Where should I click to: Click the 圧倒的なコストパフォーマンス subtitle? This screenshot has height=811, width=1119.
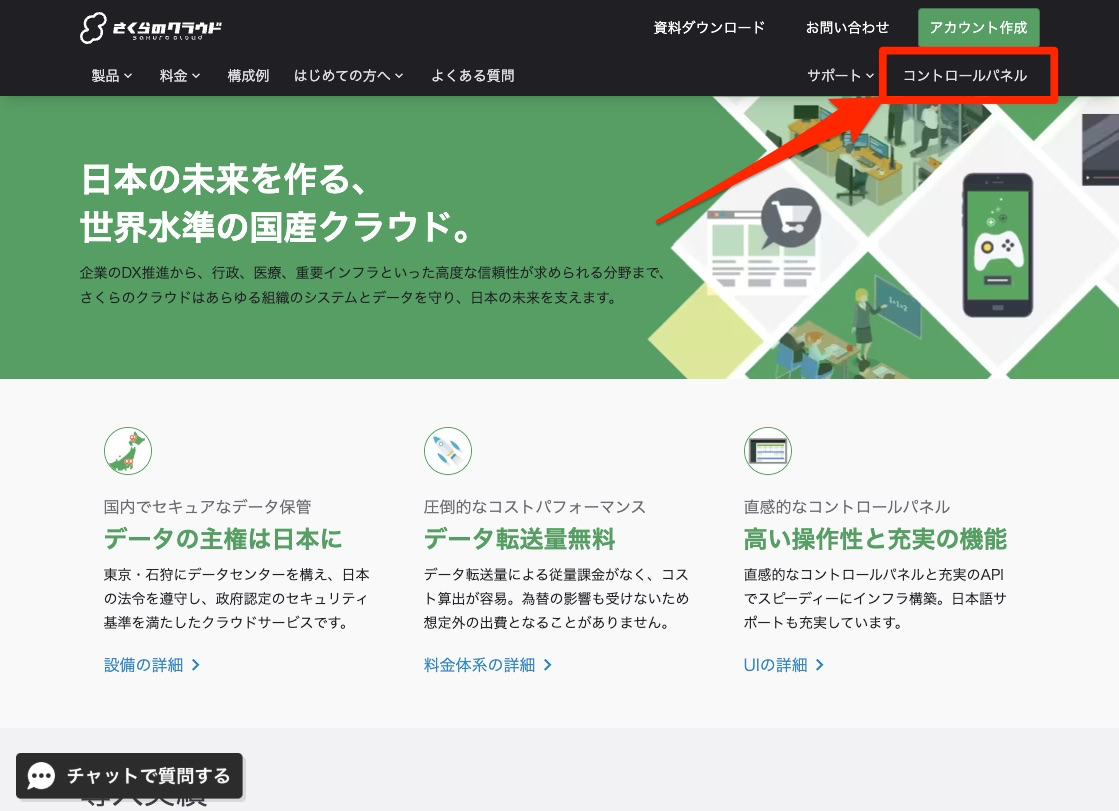(x=535, y=507)
